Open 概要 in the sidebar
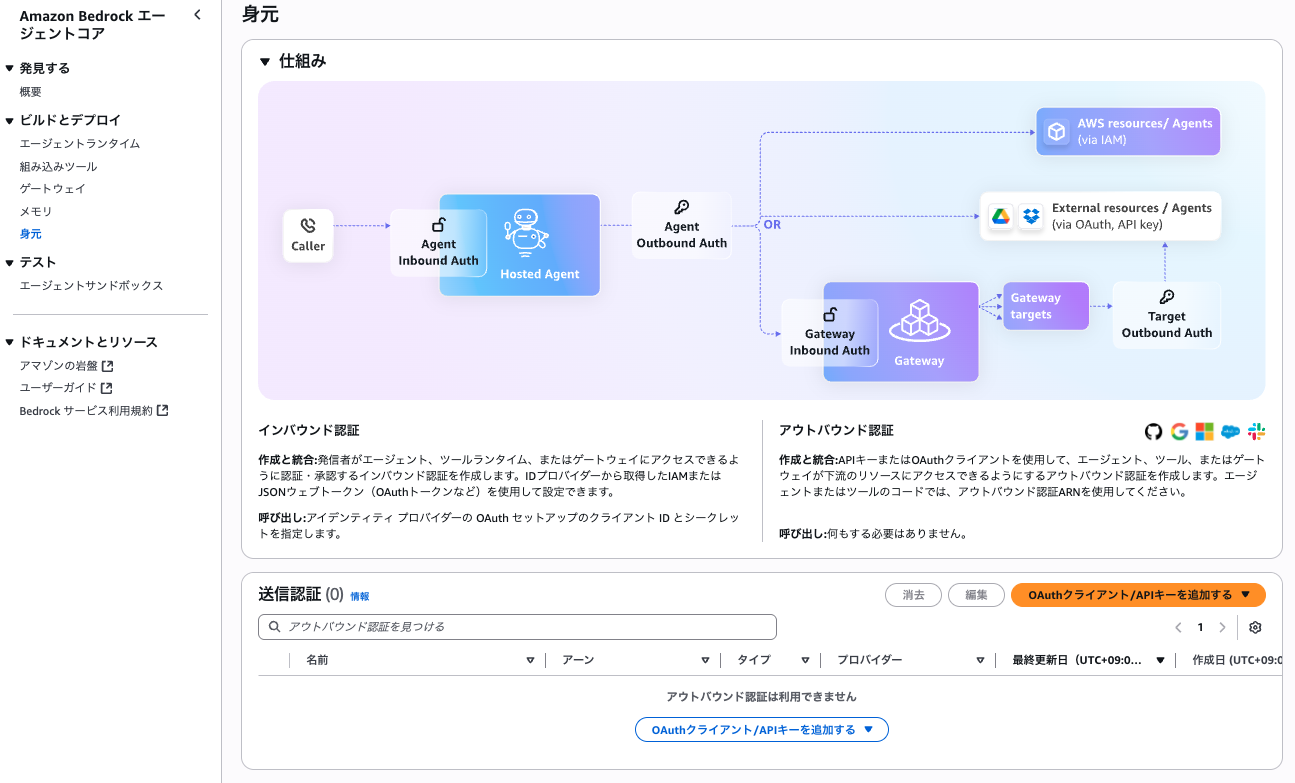The width and height of the screenshot is (1295, 783). tap(31, 91)
